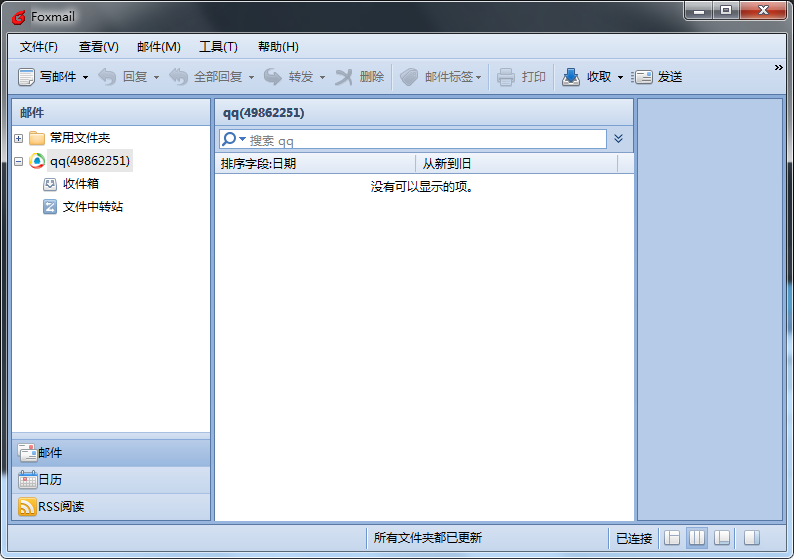Open the Mail 邮件(M) menu
794x559 pixels.
point(158,47)
